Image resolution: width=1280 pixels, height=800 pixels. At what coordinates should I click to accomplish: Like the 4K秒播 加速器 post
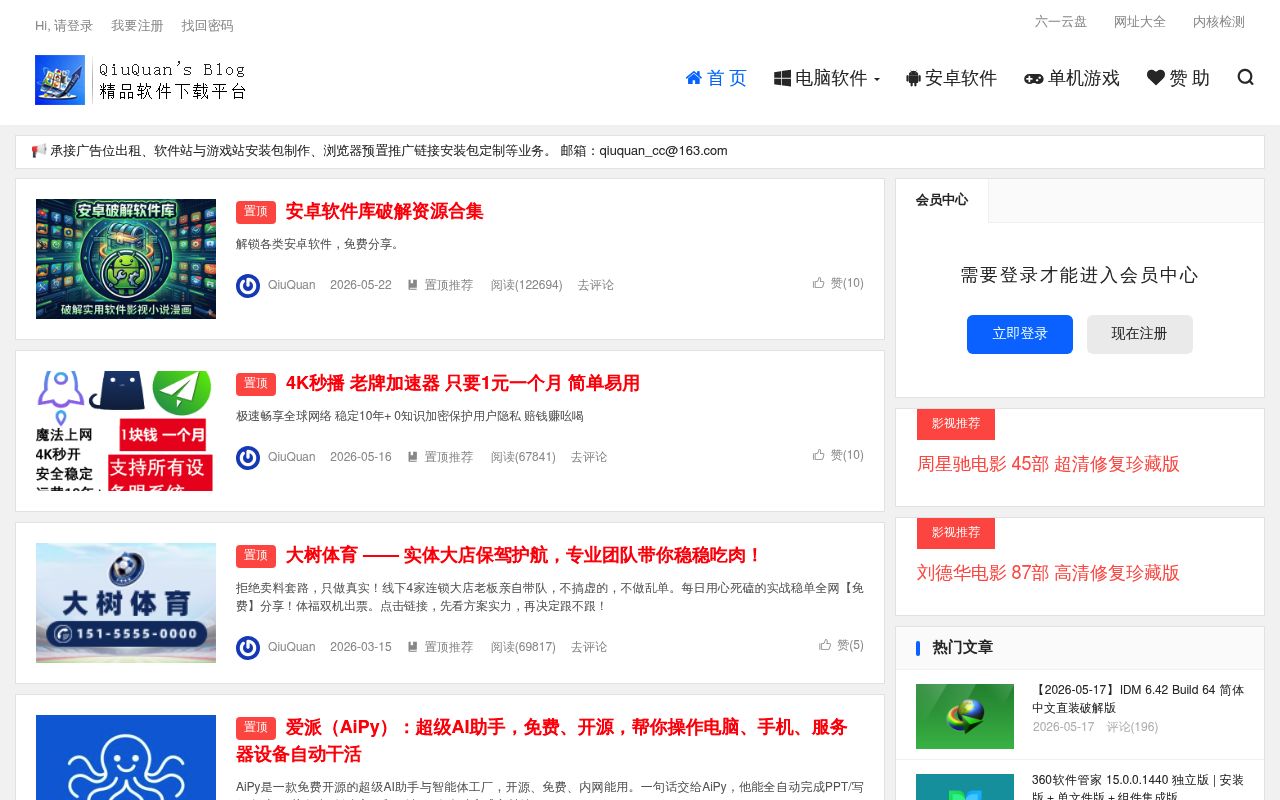838,455
